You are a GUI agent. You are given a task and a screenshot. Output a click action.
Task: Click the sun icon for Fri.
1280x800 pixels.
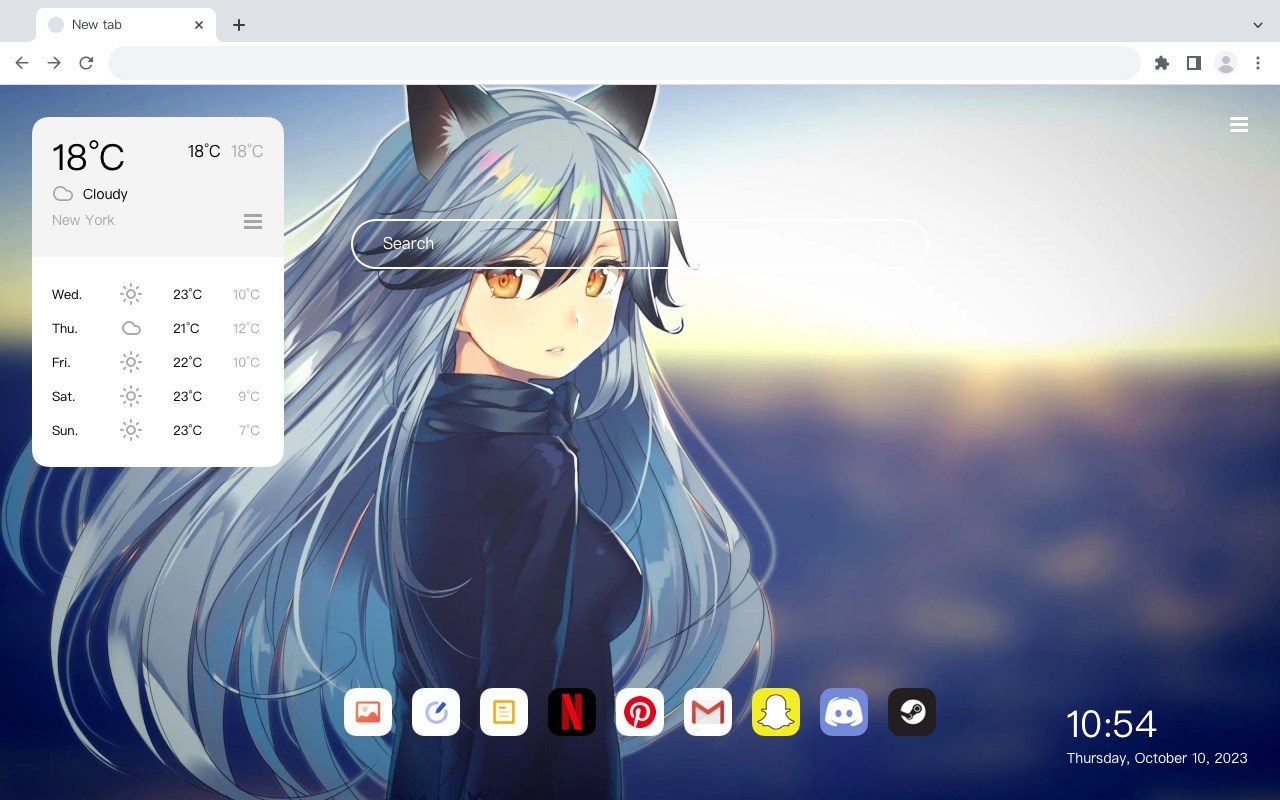click(131, 362)
